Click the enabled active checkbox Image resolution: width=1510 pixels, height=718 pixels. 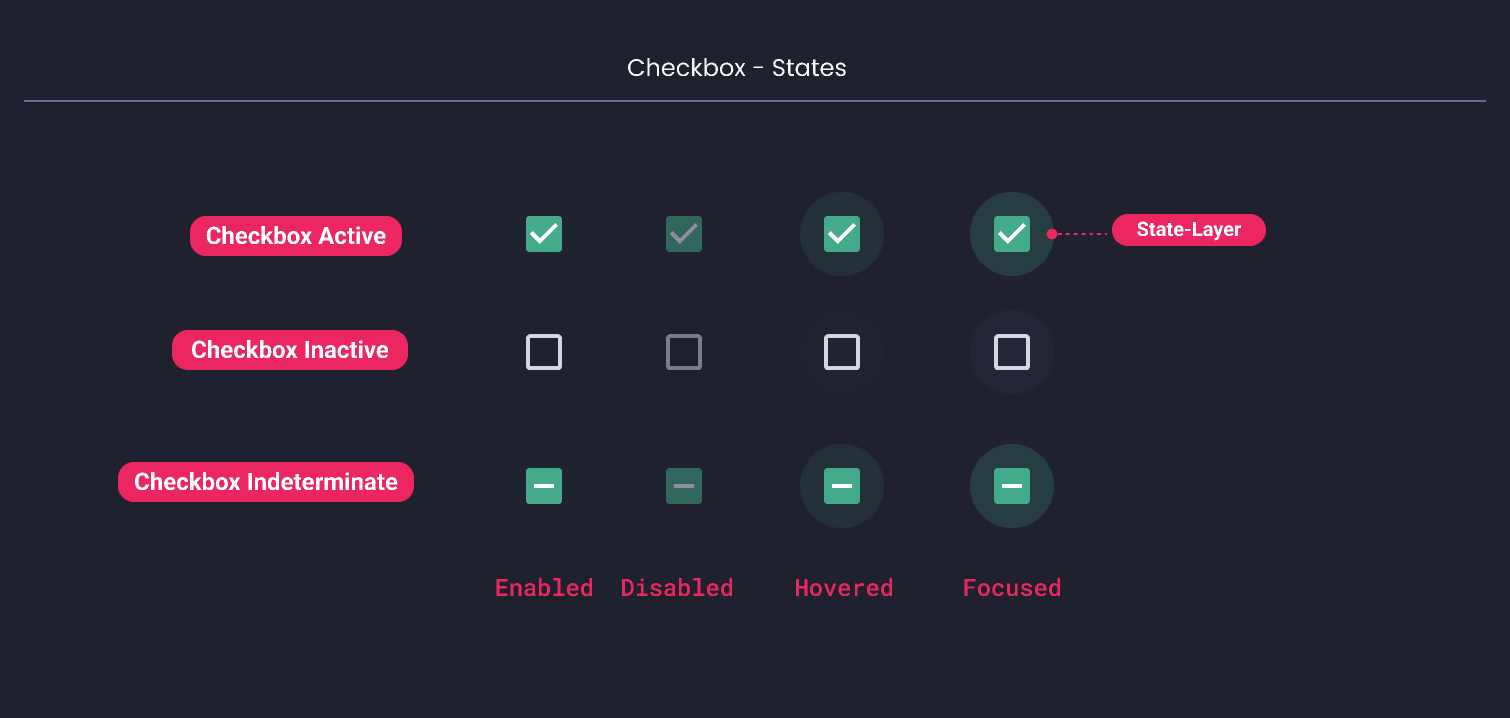(544, 234)
